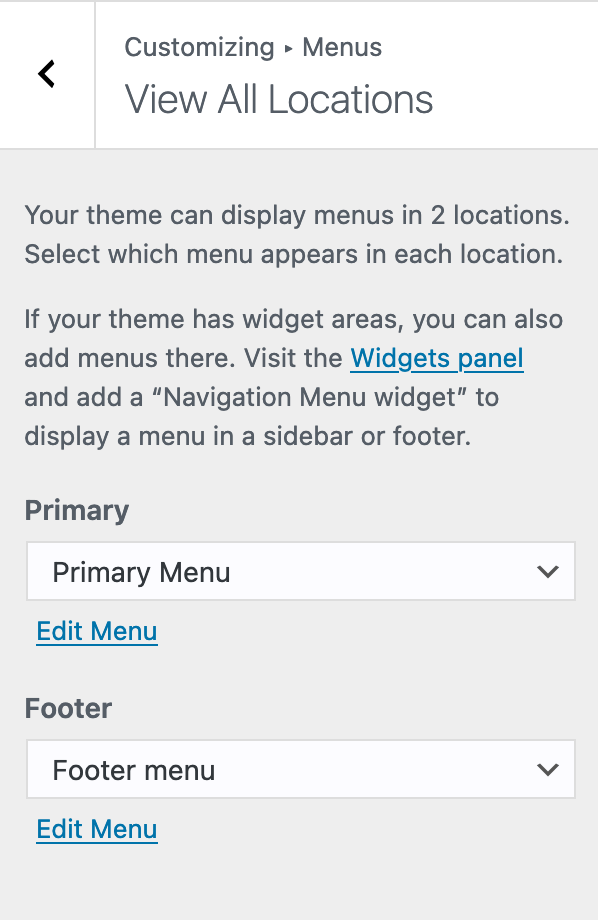Click the back arrow to exit locations view
598x920 pixels.
point(46,74)
